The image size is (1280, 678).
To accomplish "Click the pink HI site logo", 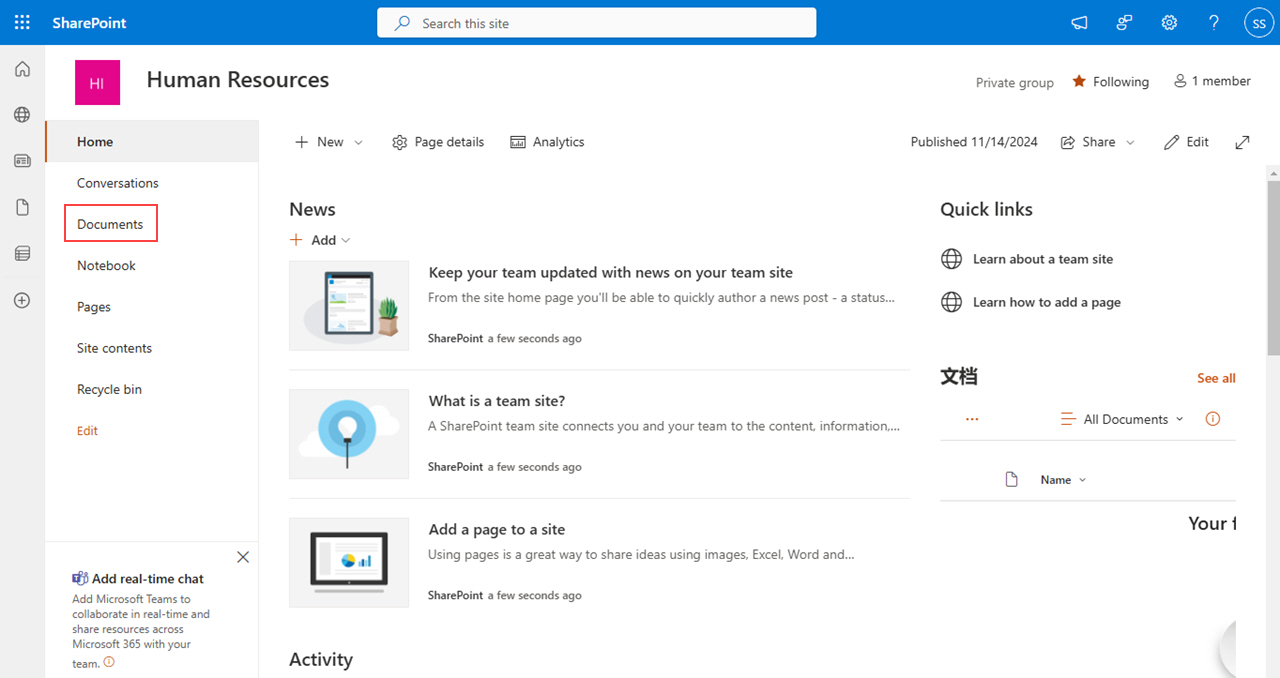I will pyautogui.click(x=97, y=82).
